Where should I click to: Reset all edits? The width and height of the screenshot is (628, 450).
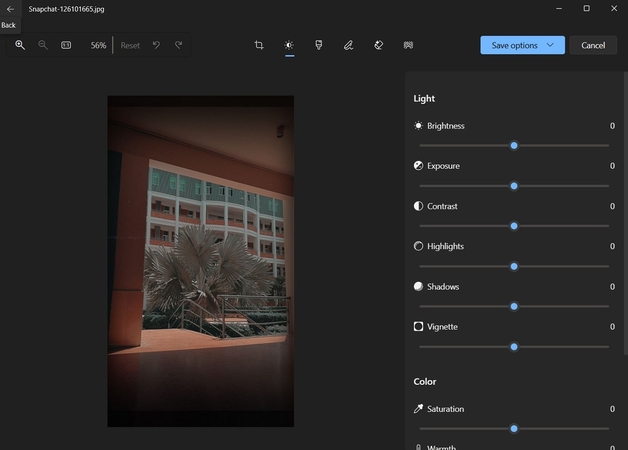(x=130, y=46)
